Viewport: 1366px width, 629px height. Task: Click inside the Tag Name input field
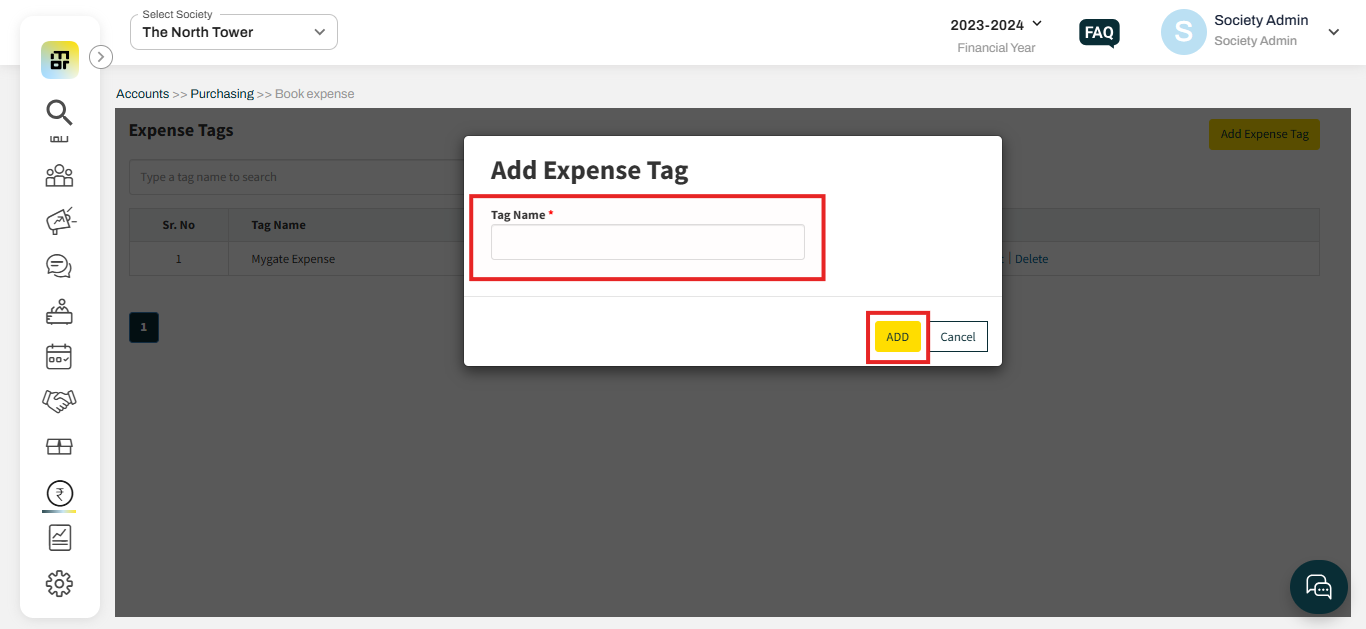[x=647, y=242]
